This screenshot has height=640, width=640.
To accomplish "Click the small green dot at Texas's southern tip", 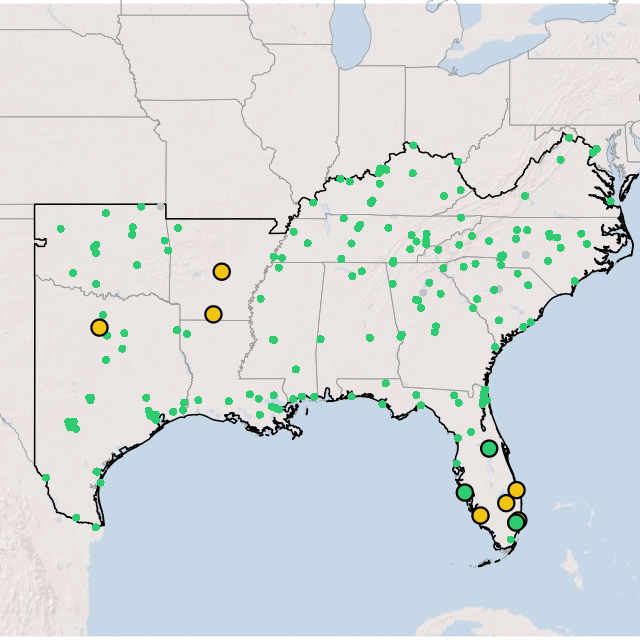I will 96,527.
